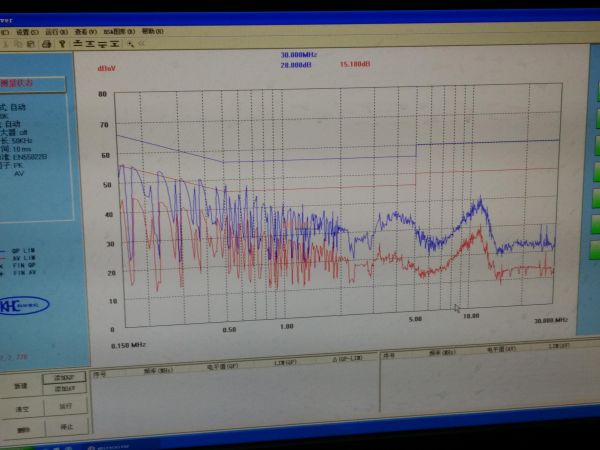Click the 清空 clear button
600x450 pixels.
[22, 409]
